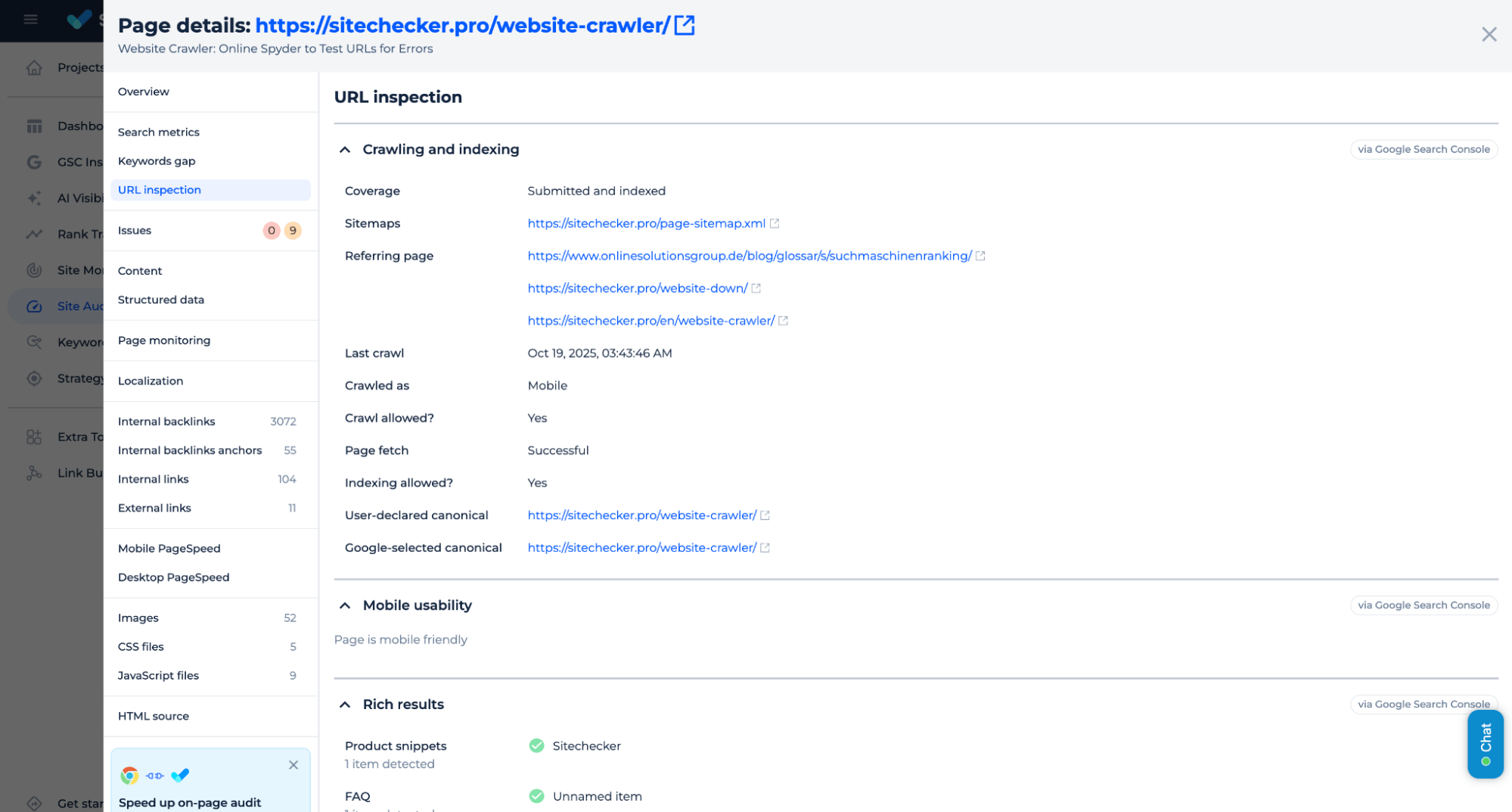The image size is (1512, 812).
Task: Open page URL via external link icon in header
Action: pos(684,25)
